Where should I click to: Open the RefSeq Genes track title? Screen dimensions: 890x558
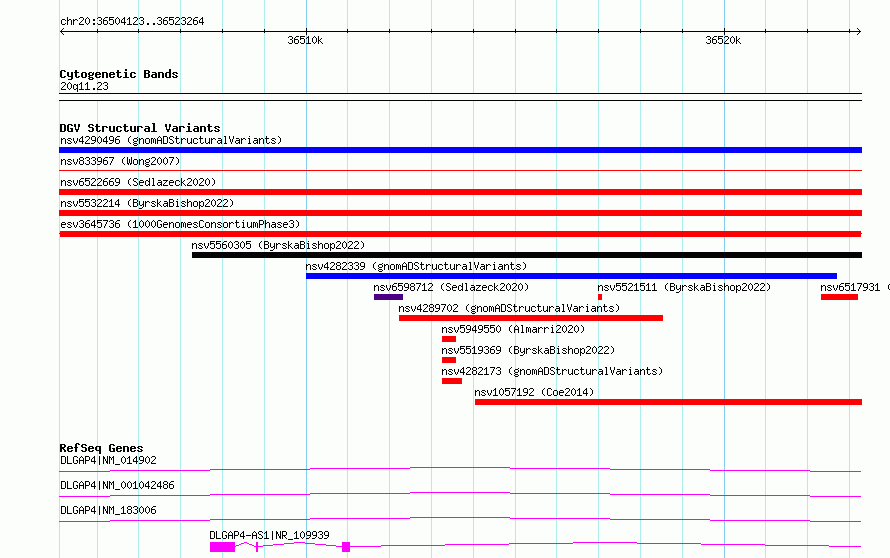coord(101,448)
